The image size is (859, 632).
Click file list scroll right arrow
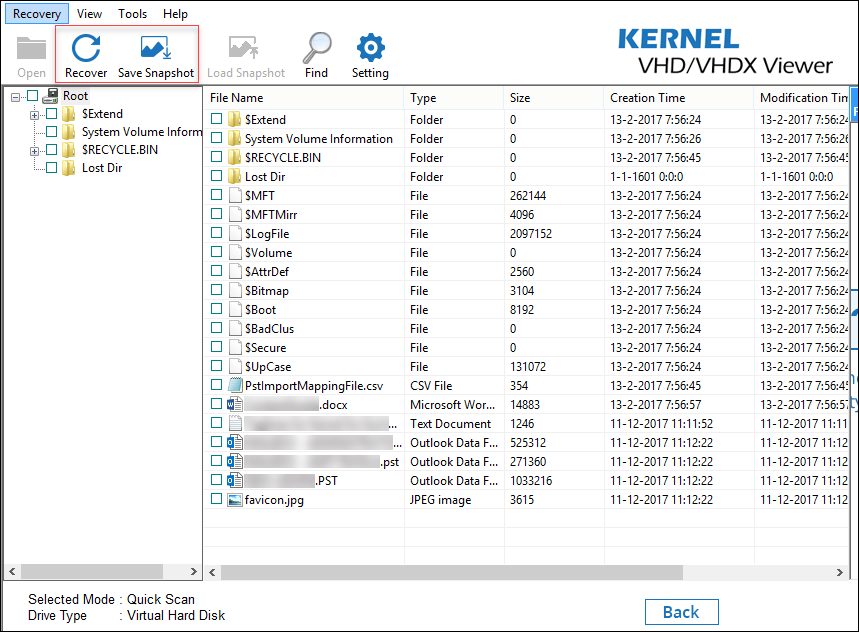point(840,572)
